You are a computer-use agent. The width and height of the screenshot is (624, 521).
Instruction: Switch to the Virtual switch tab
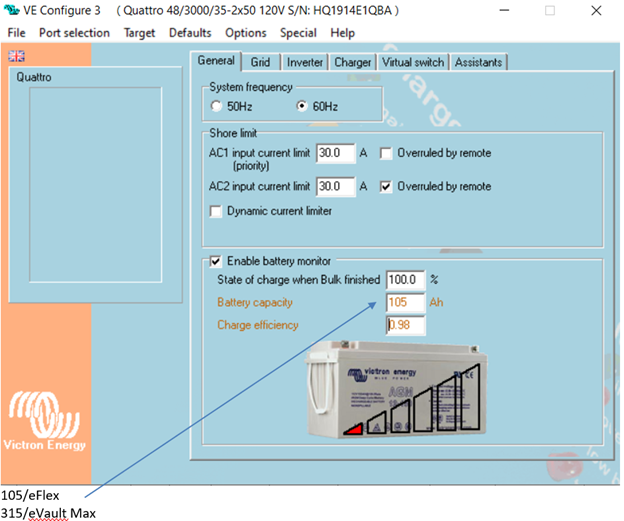[x=413, y=62]
